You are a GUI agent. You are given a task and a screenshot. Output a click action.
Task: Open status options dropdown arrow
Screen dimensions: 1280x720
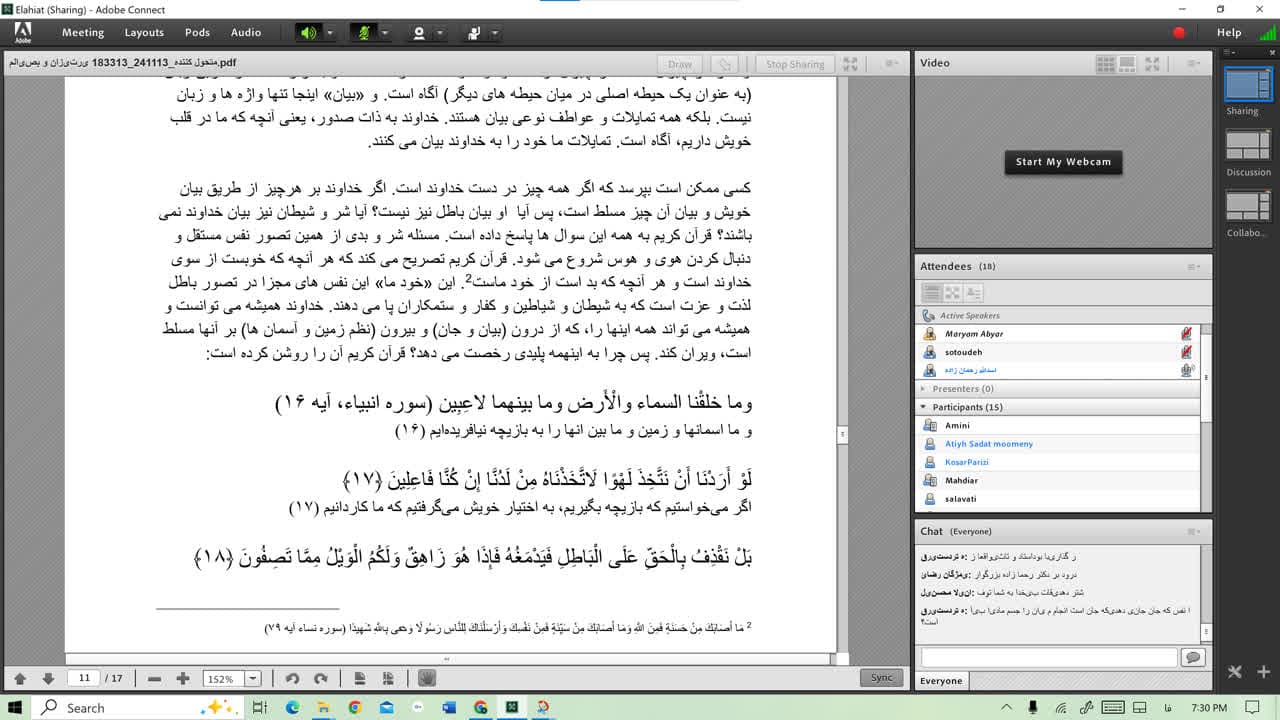point(496,32)
